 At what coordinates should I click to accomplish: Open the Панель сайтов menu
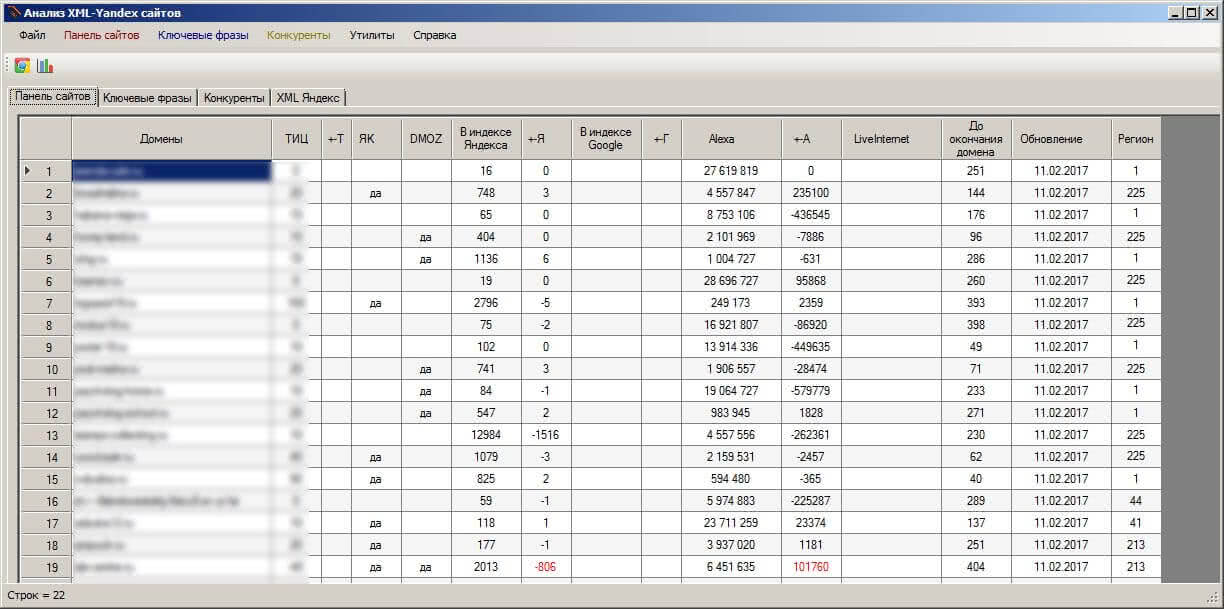click(x=101, y=35)
